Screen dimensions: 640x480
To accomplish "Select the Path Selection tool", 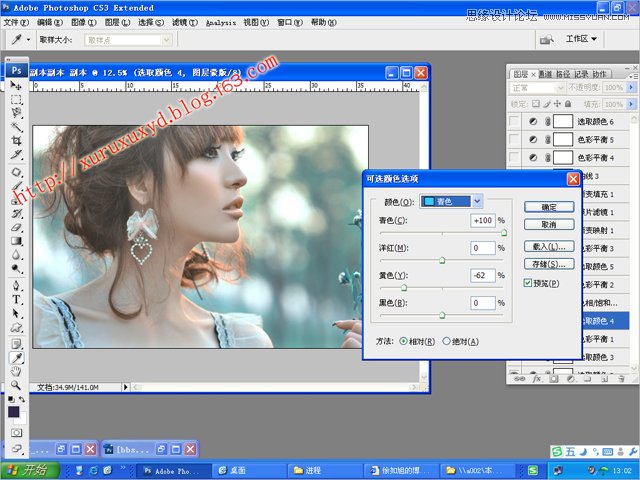I will (16, 313).
